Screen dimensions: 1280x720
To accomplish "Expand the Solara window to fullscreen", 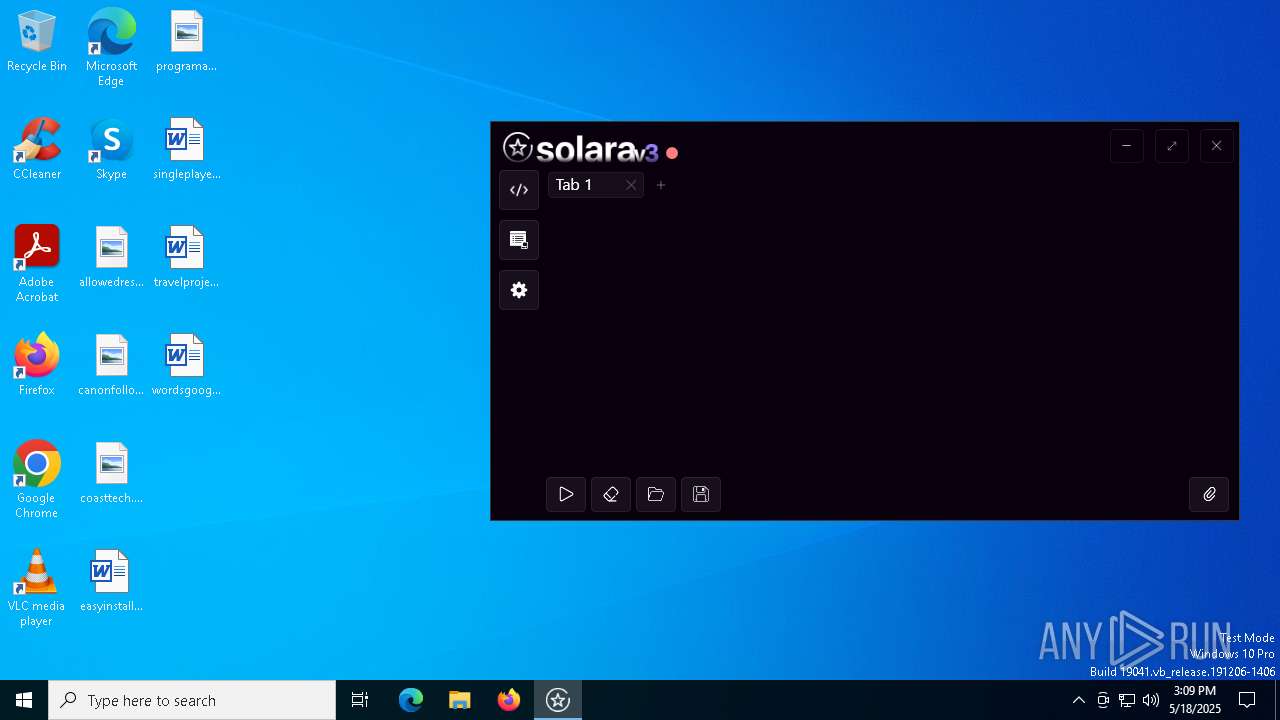I will point(1172,146).
